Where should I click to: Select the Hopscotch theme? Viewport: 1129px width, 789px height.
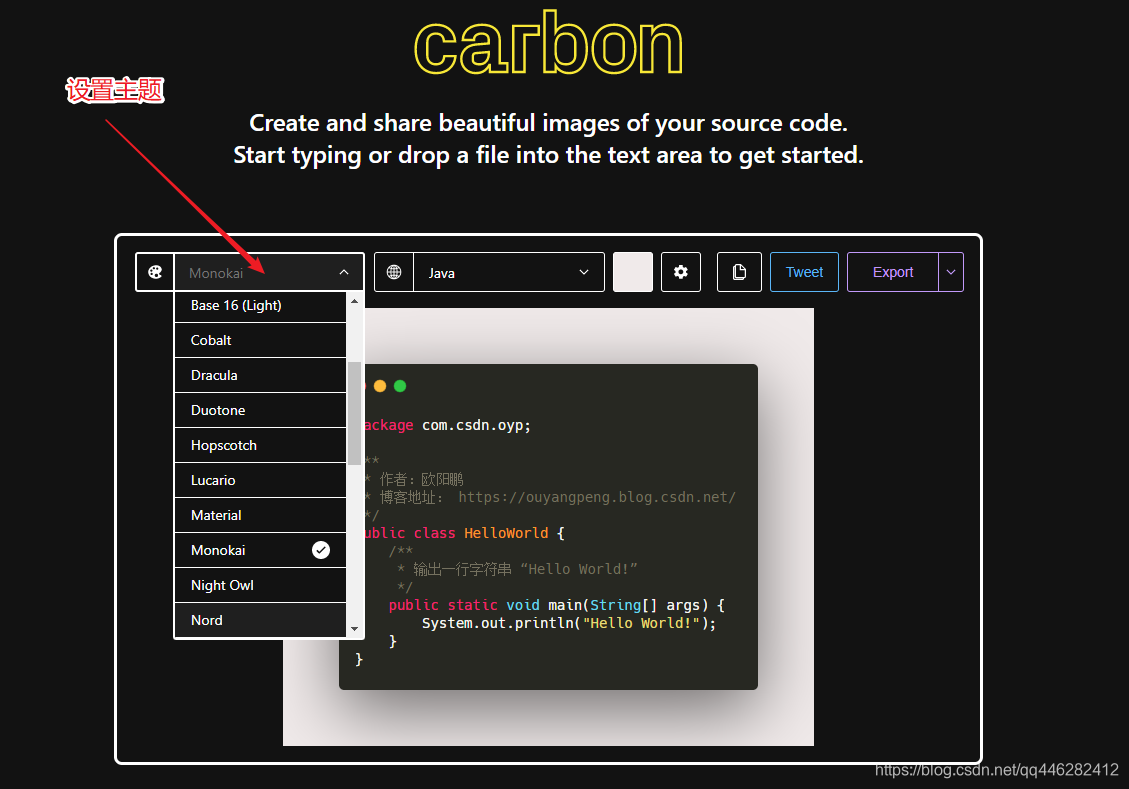261,445
